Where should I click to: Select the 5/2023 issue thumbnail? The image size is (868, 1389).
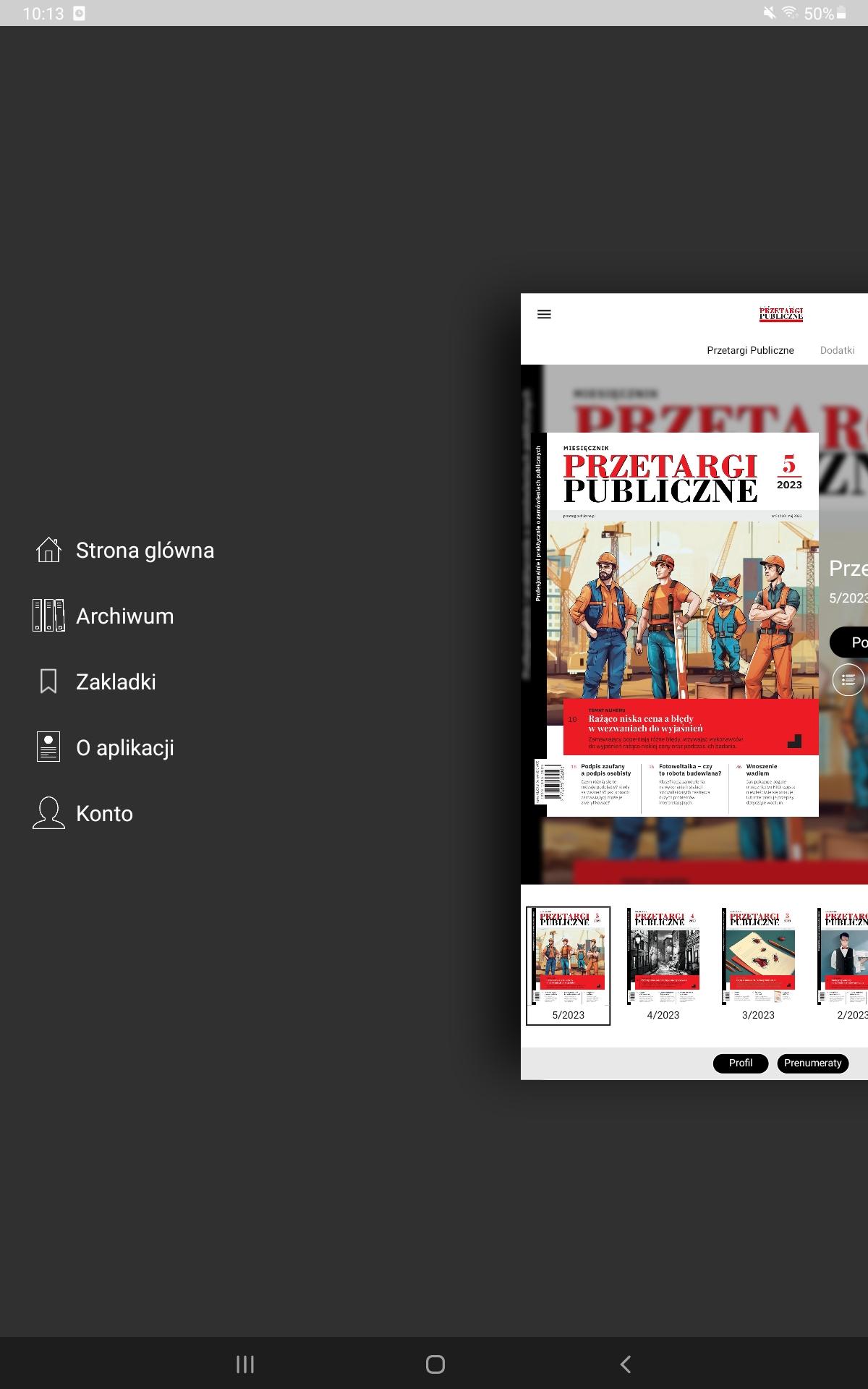click(568, 966)
